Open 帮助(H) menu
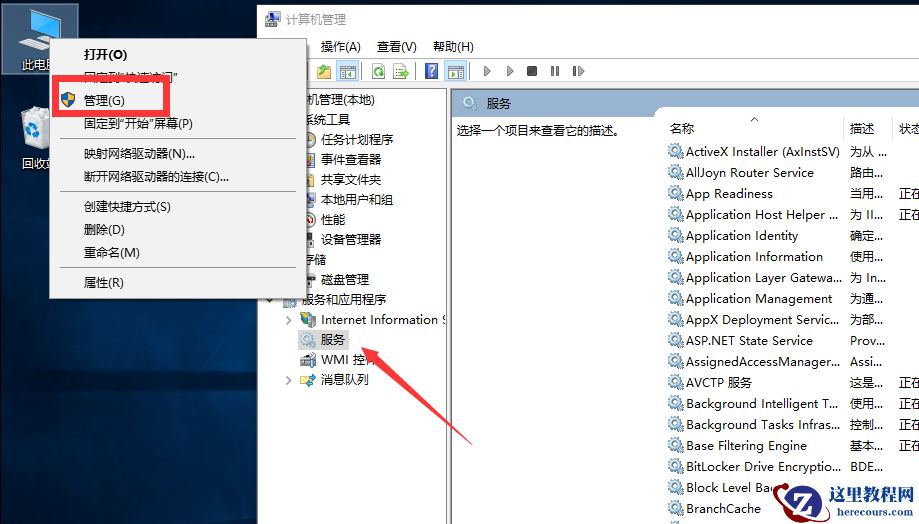The image size is (919, 524). [x=453, y=47]
